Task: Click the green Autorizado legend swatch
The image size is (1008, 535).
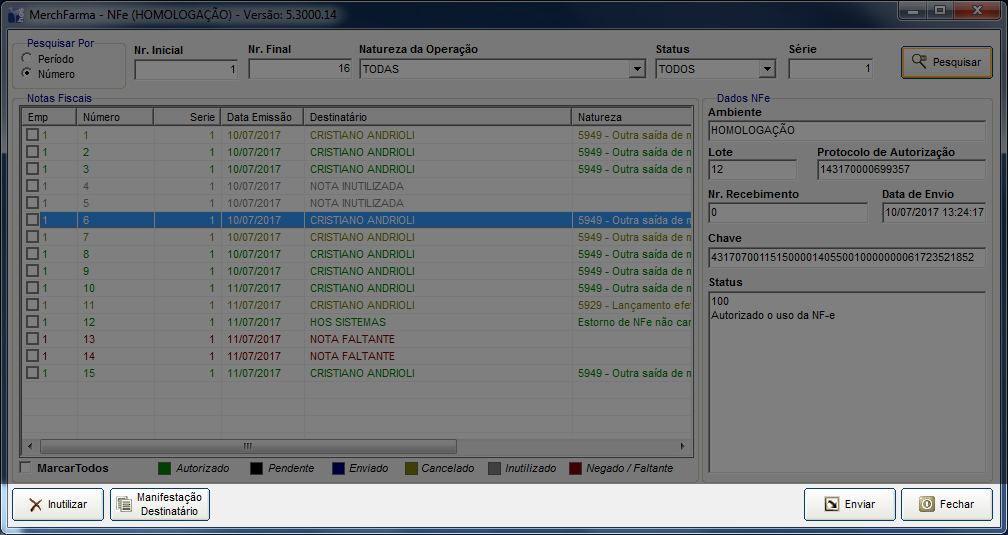Action: 164,468
